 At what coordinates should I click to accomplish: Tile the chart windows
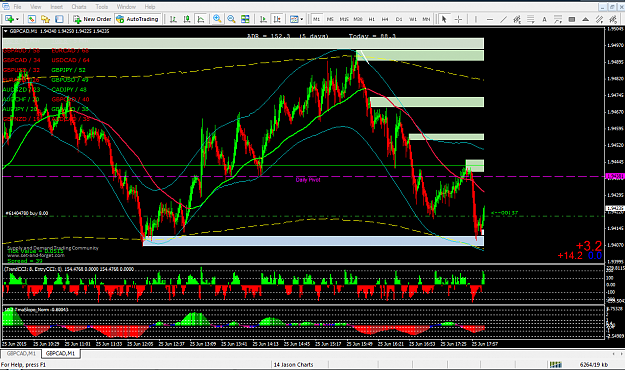coord(245,19)
